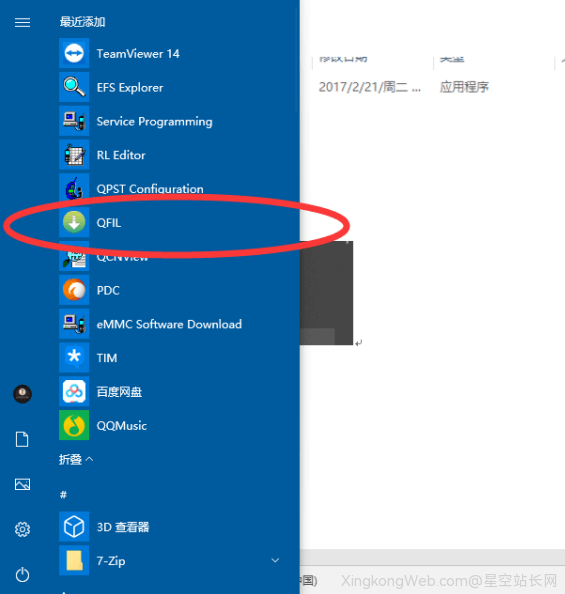565x594 pixels.
Task: Open the power options button
Action: coord(22,574)
